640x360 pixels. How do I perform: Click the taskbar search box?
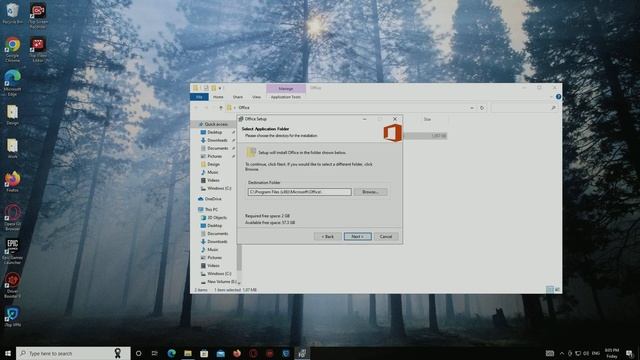click(x=73, y=353)
